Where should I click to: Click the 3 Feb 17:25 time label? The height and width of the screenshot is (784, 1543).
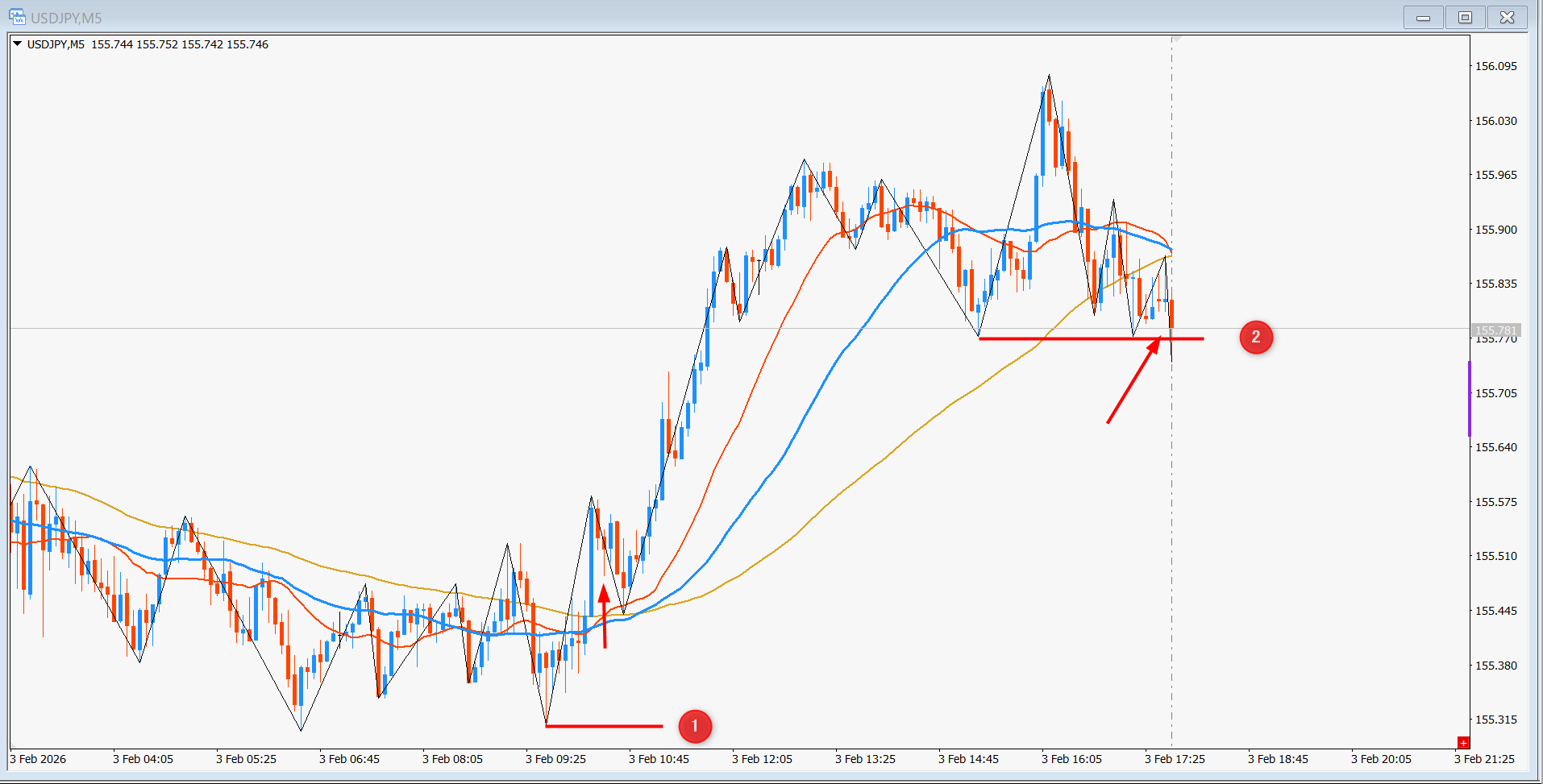1175,759
